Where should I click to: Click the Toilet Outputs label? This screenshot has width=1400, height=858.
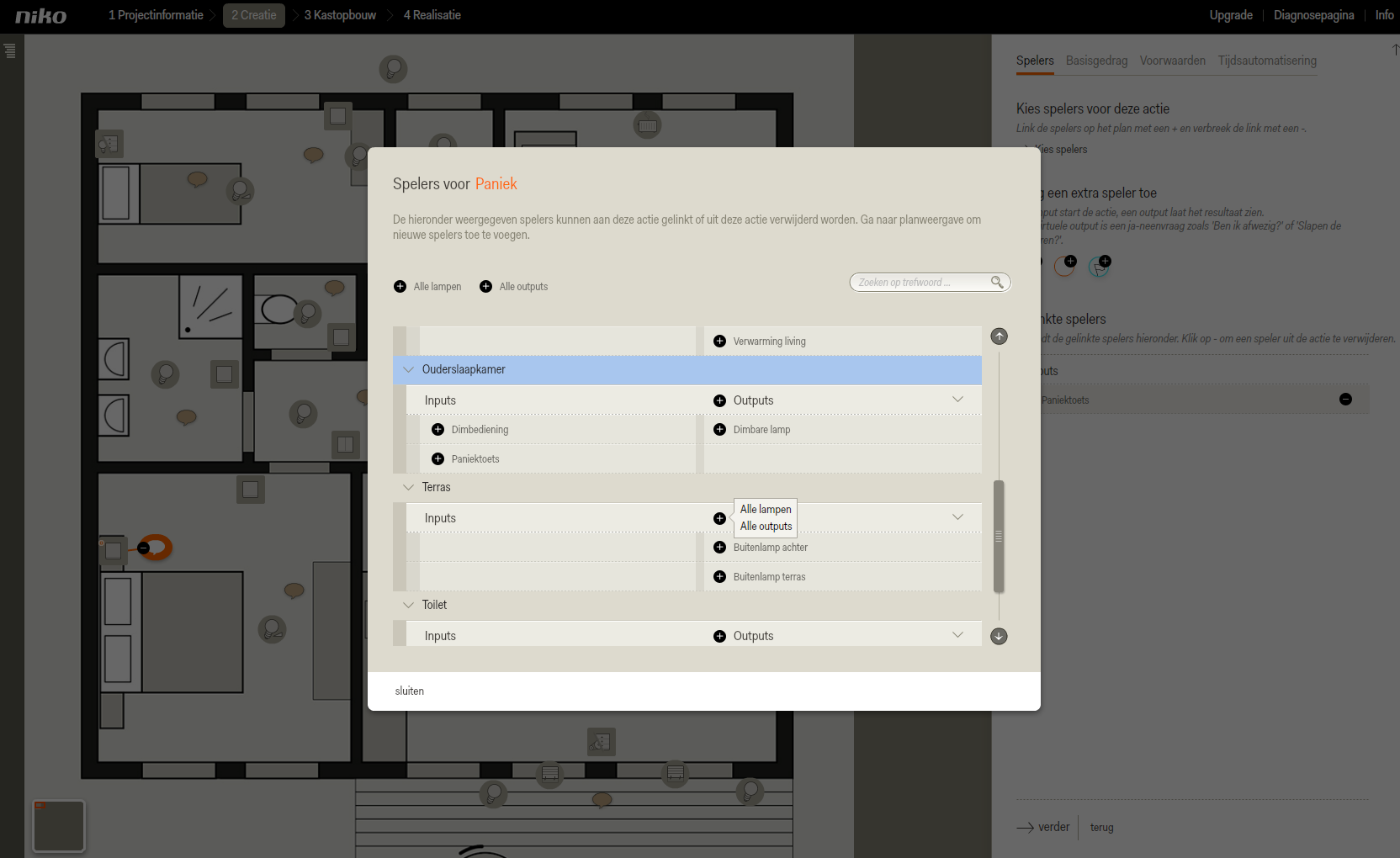tap(753, 636)
